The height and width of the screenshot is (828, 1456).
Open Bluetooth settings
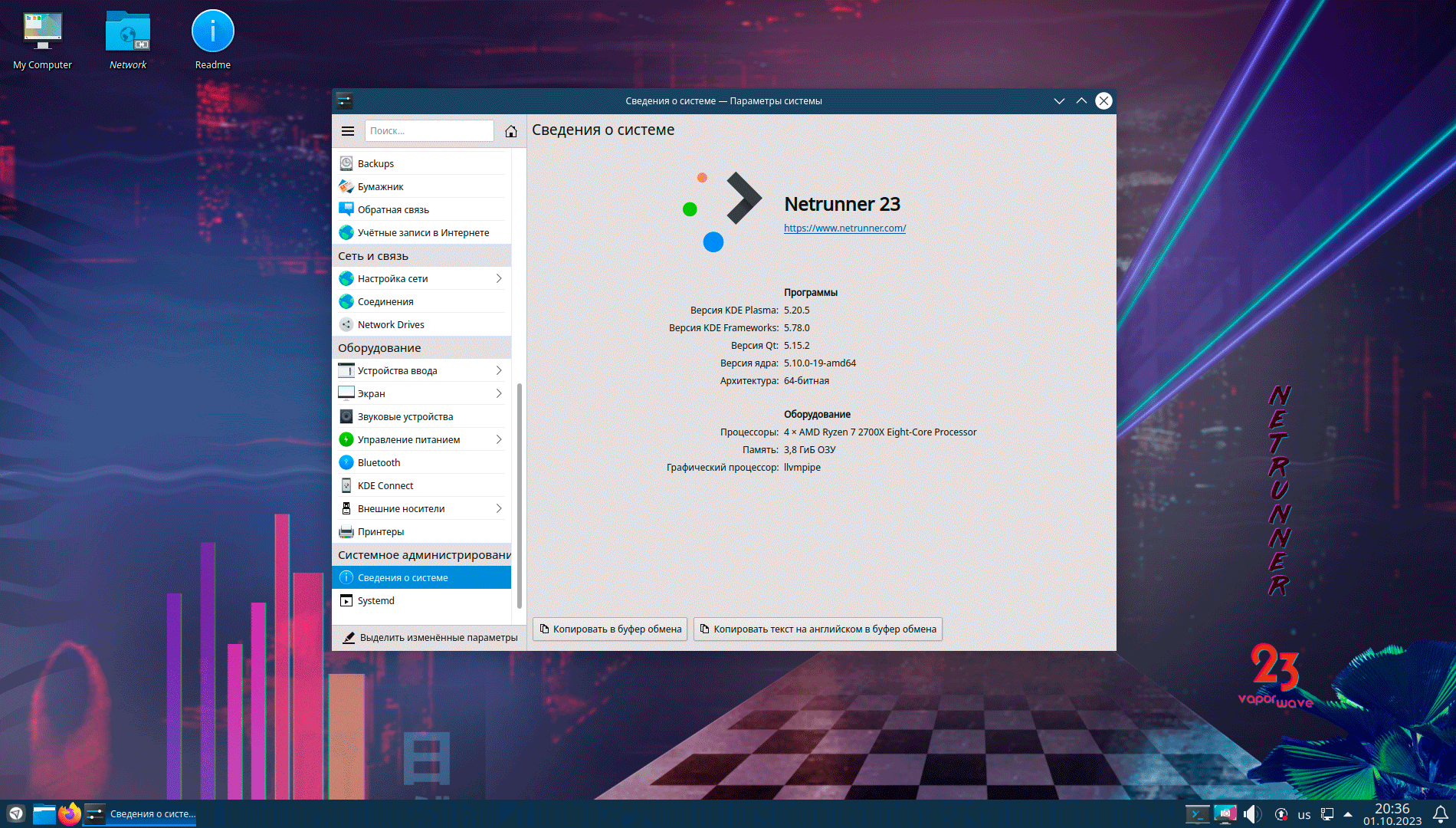pyautogui.click(x=379, y=462)
